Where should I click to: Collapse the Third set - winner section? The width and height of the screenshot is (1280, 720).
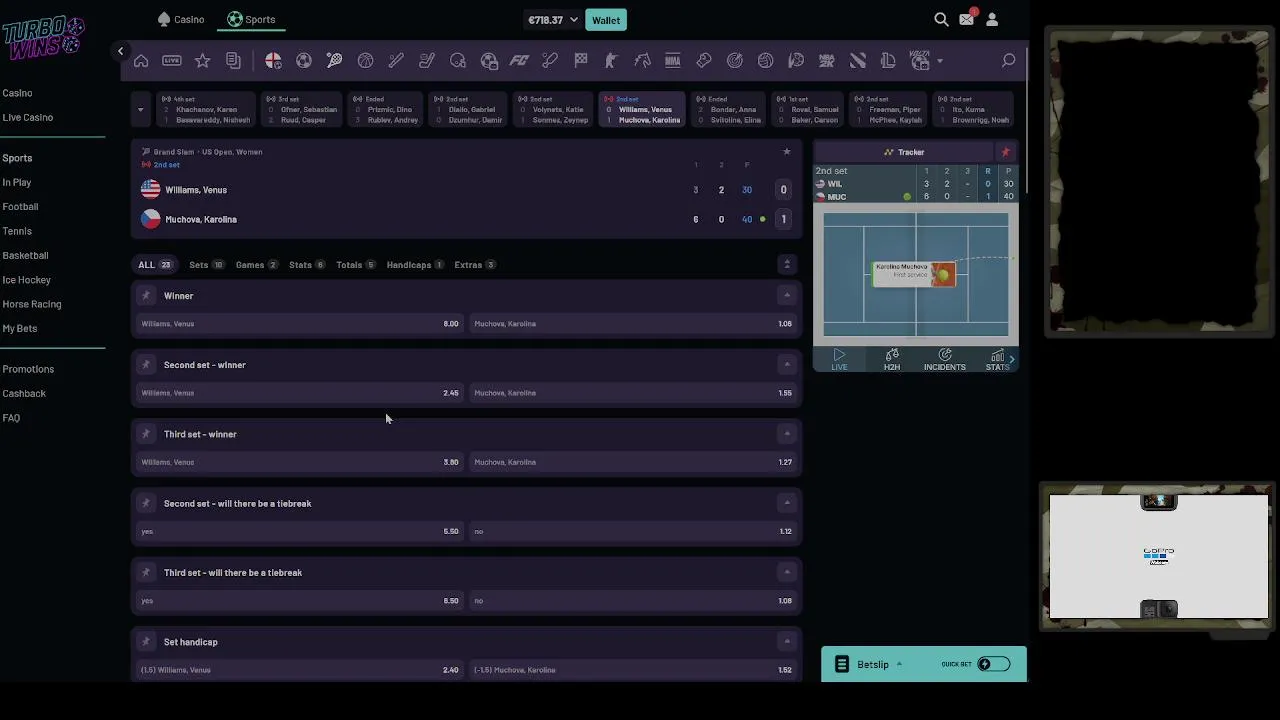pyautogui.click(x=787, y=433)
